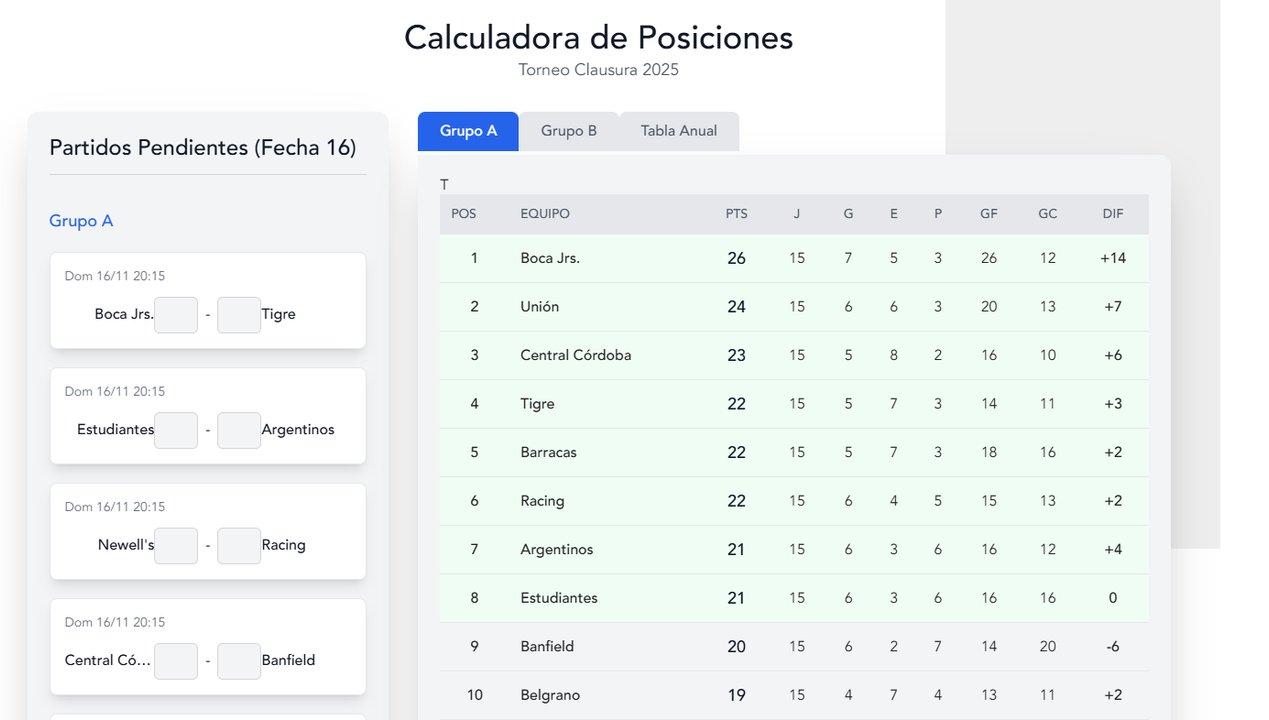
Task: Select the Central Córdoba score input
Action: point(176,660)
